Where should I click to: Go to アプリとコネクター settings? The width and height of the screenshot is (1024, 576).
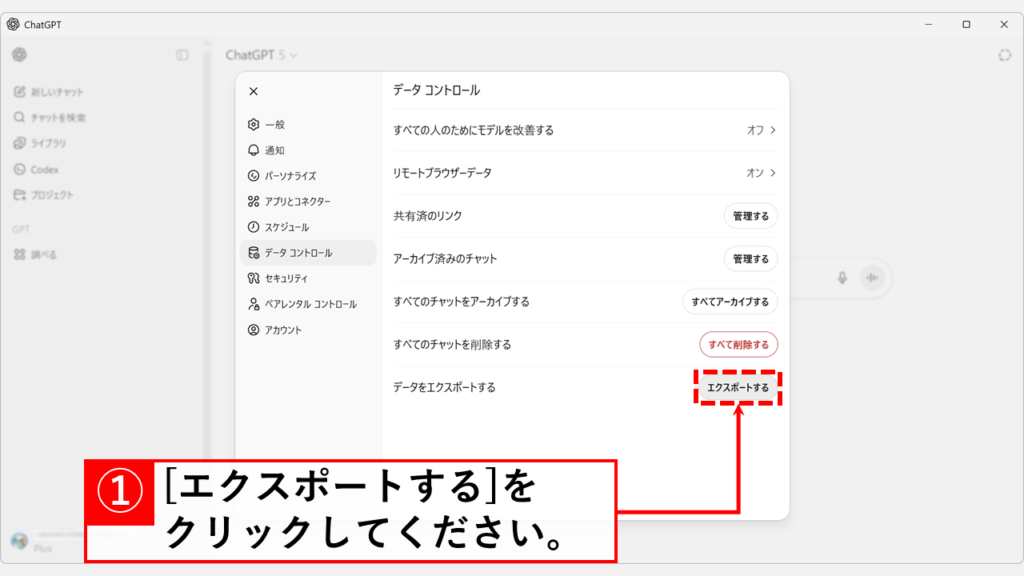[297, 201]
